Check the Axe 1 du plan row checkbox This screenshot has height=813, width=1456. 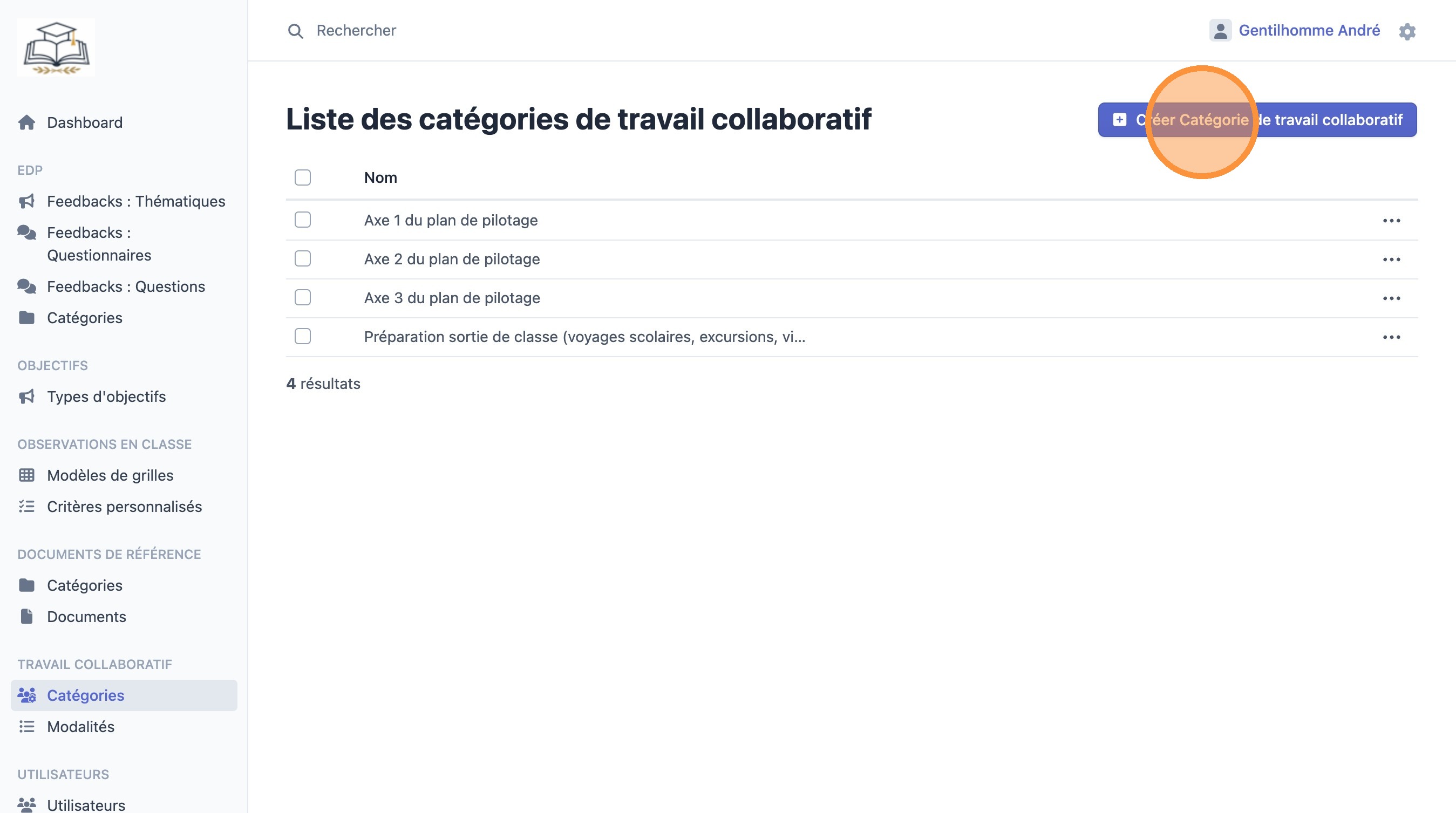click(303, 220)
